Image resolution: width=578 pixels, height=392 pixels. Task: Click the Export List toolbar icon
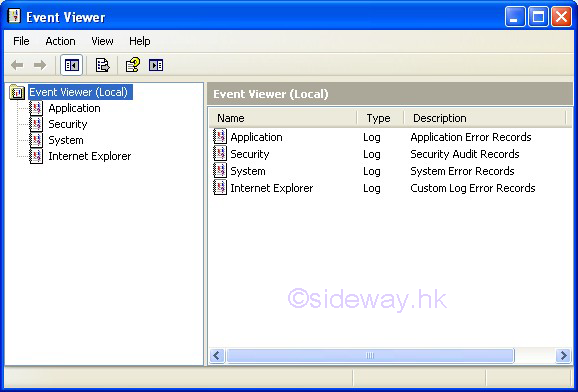[102, 65]
